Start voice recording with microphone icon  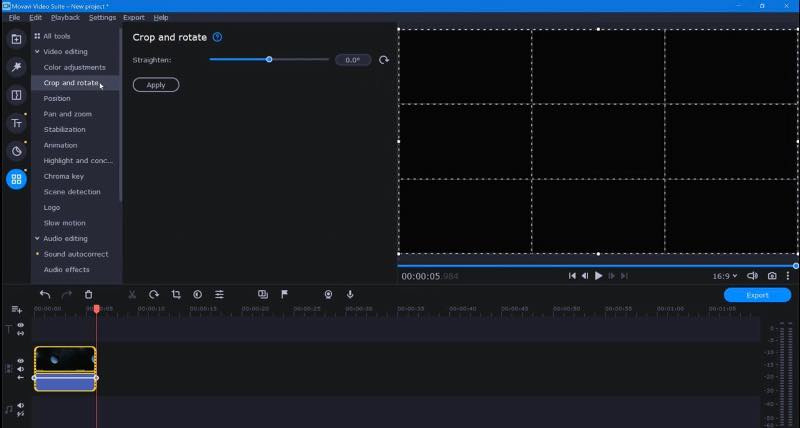(x=350, y=295)
